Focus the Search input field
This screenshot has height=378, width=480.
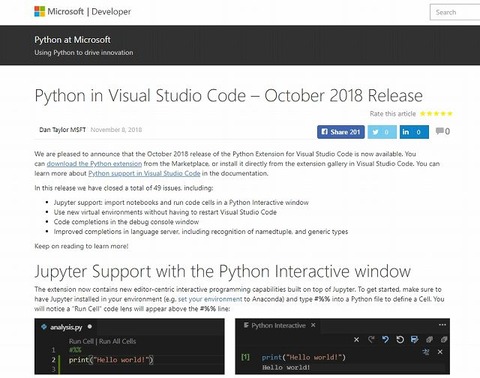point(455,12)
